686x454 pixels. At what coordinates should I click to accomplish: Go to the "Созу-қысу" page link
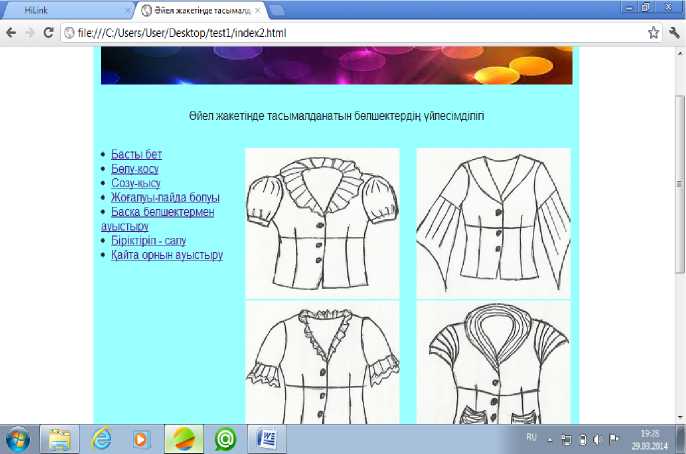pos(135,184)
